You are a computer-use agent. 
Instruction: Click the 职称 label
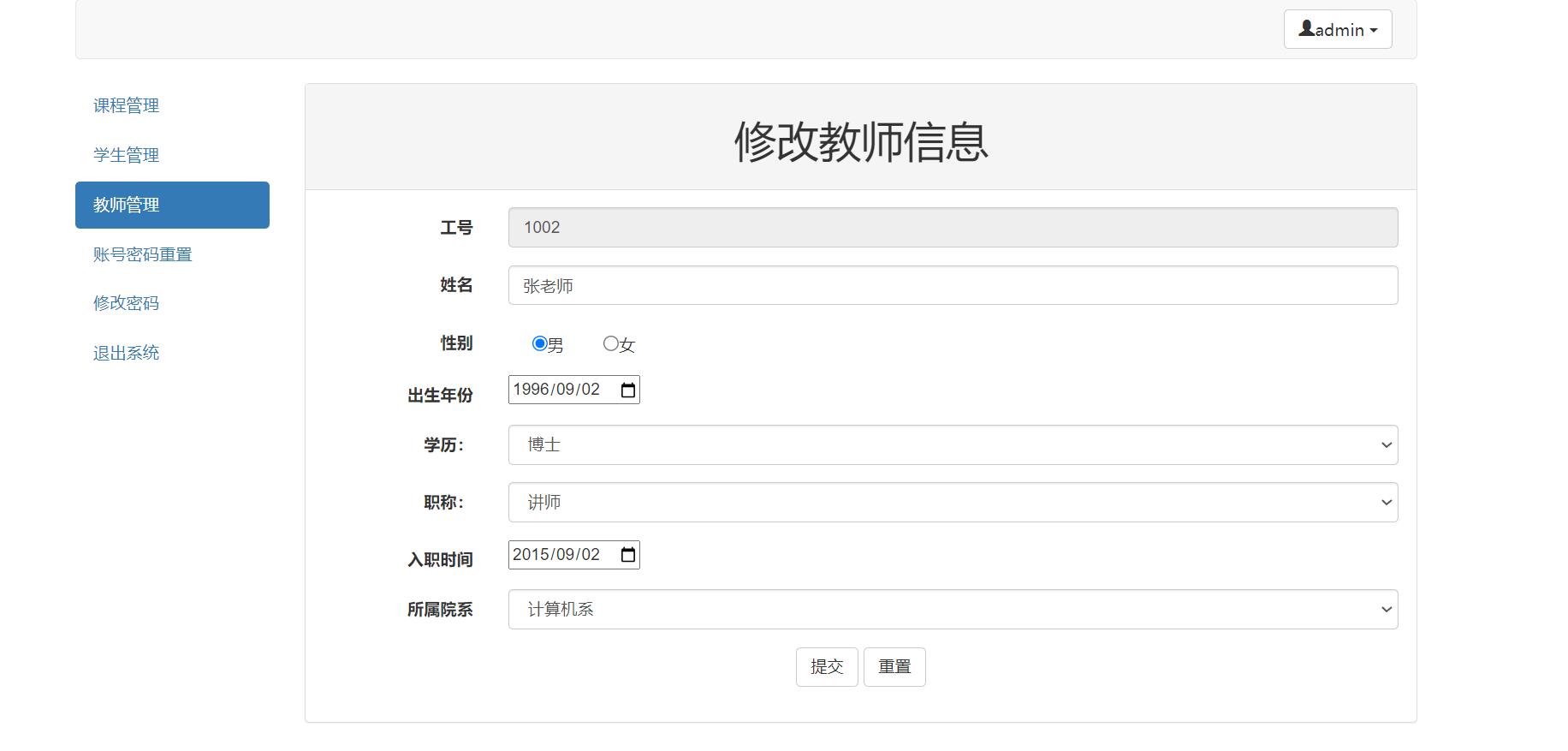pyautogui.click(x=444, y=503)
